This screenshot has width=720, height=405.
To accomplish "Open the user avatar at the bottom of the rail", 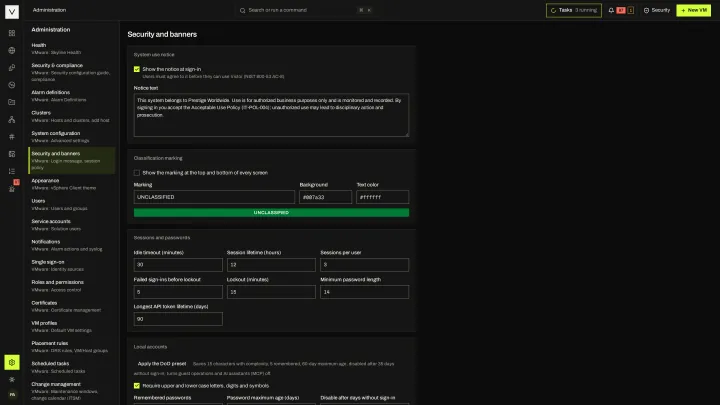I will 12,394.
